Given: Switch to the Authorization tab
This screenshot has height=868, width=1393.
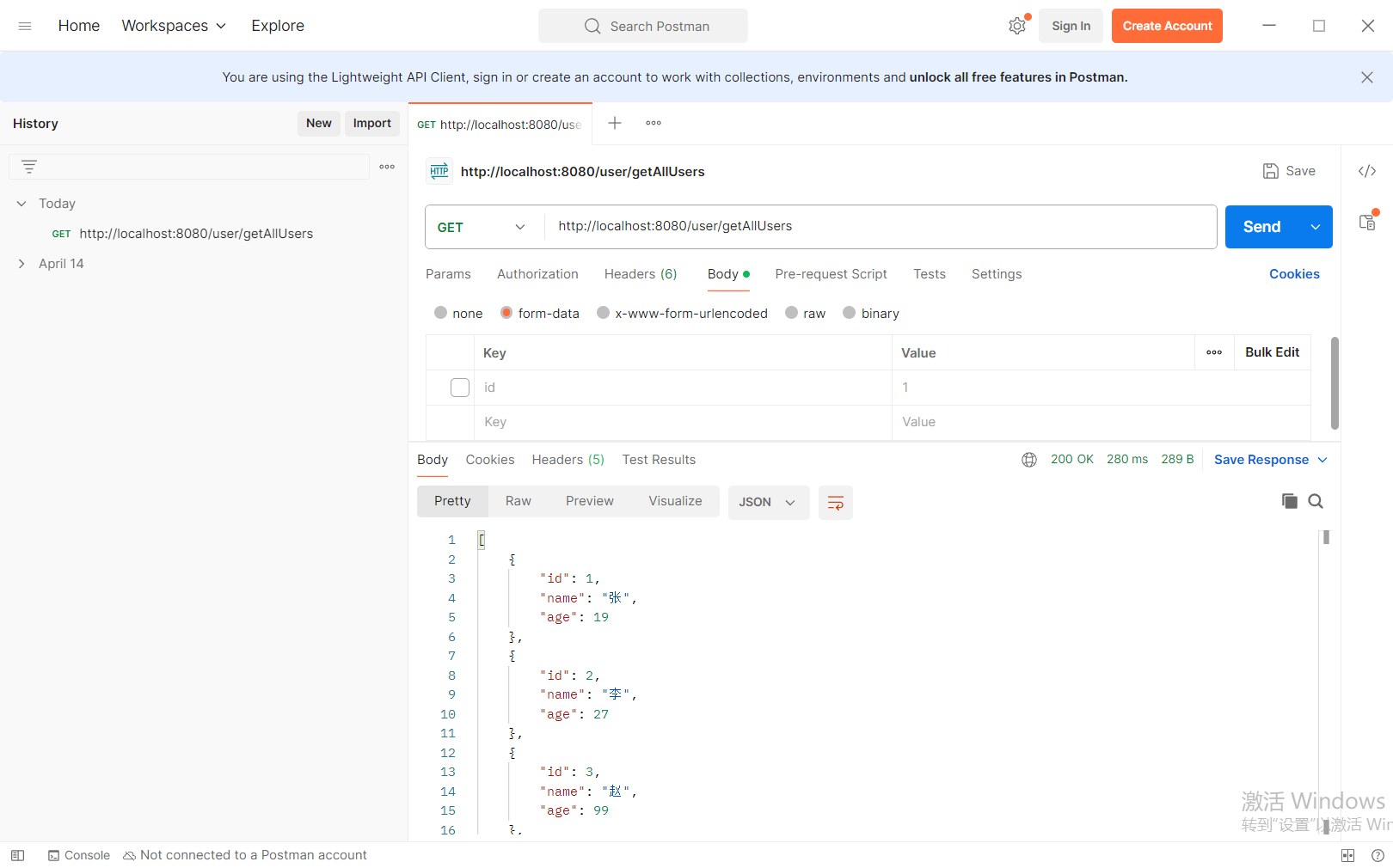Looking at the screenshot, I should point(537,273).
